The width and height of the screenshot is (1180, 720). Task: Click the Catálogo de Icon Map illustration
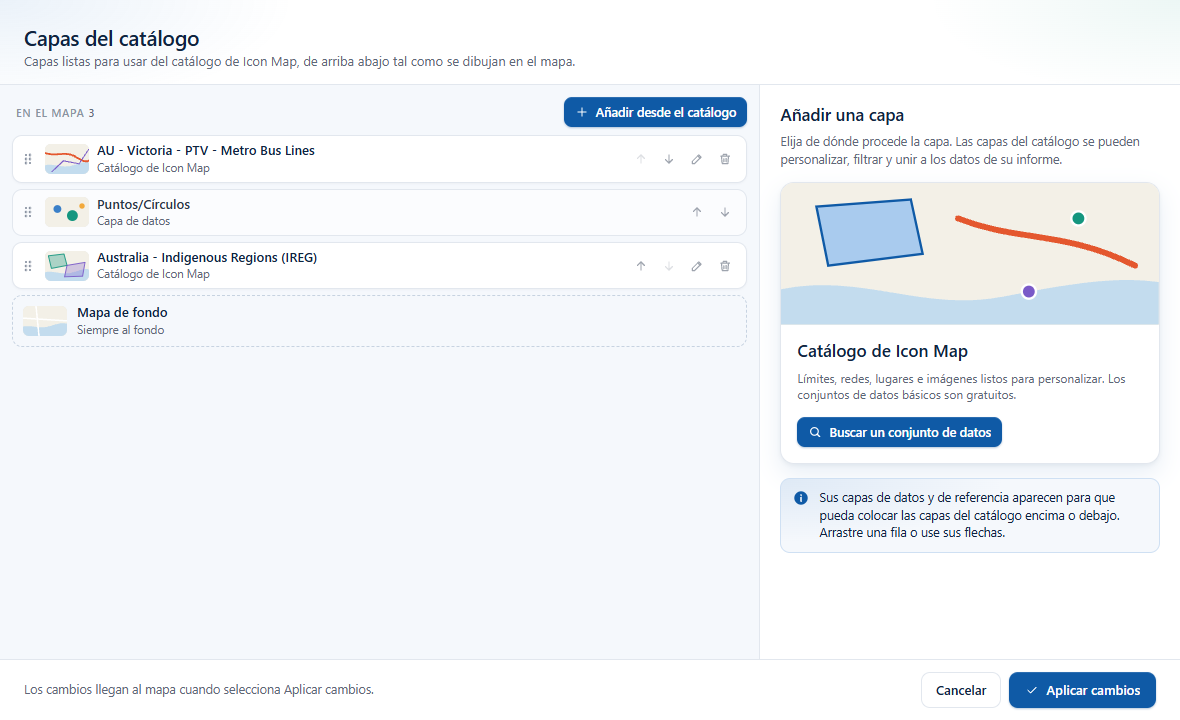click(x=969, y=254)
